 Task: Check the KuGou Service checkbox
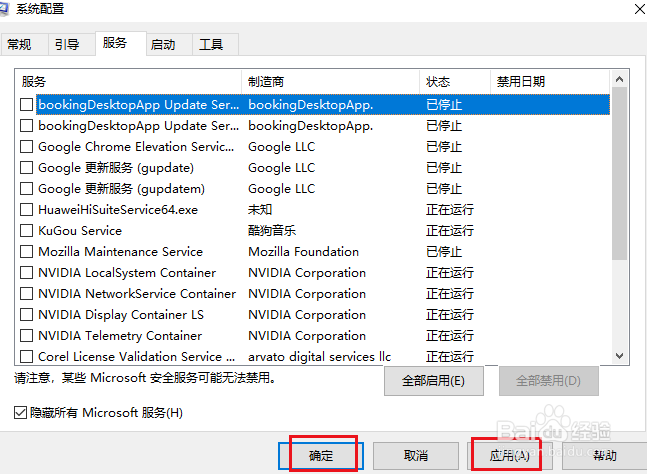[x=26, y=231]
